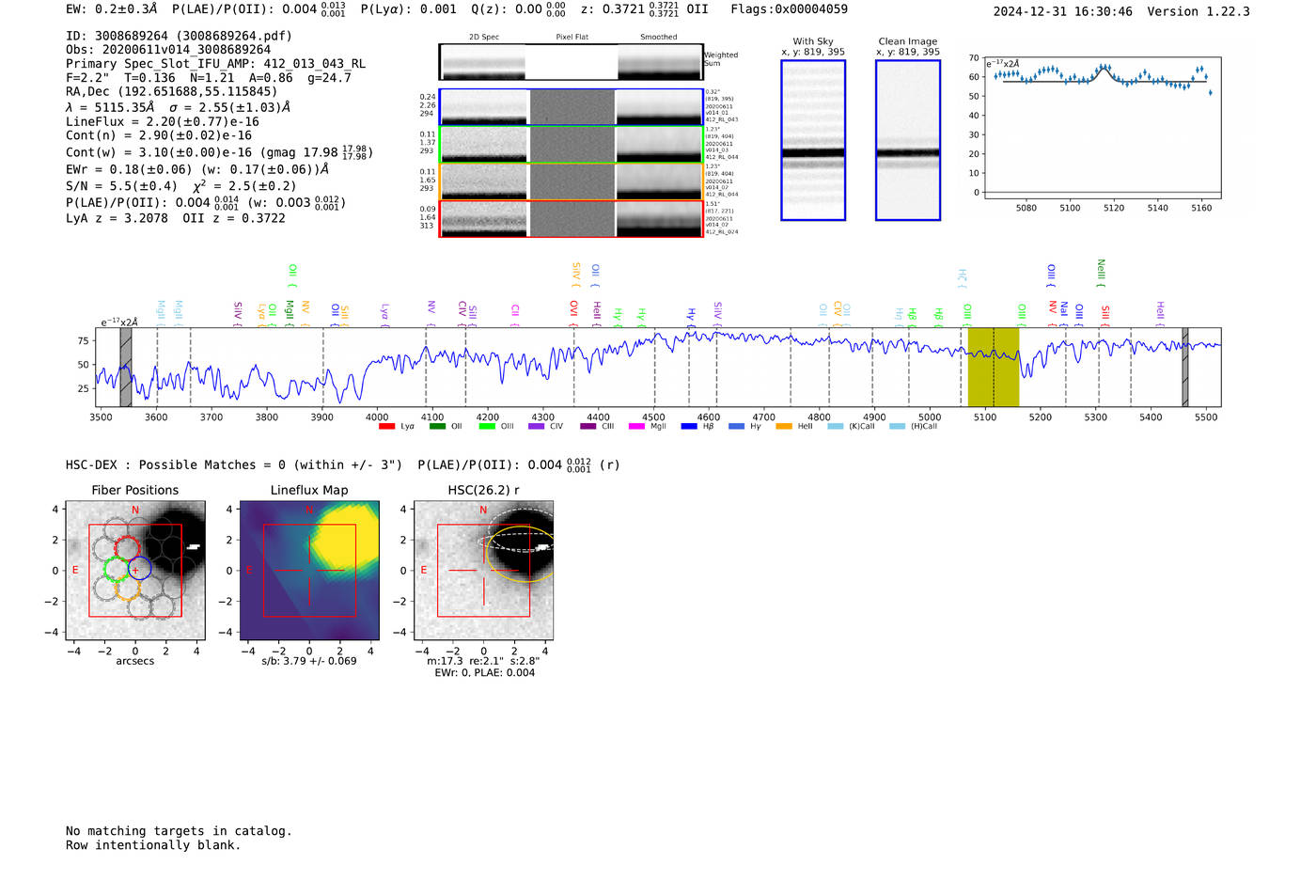
Task: Click the EWr = 0.18 line
Action: pos(197,169)
